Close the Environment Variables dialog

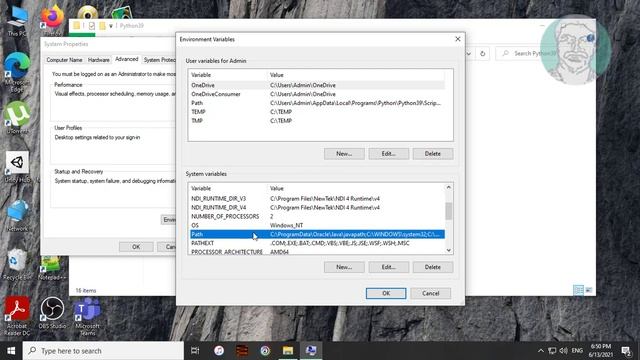(458, 39)
